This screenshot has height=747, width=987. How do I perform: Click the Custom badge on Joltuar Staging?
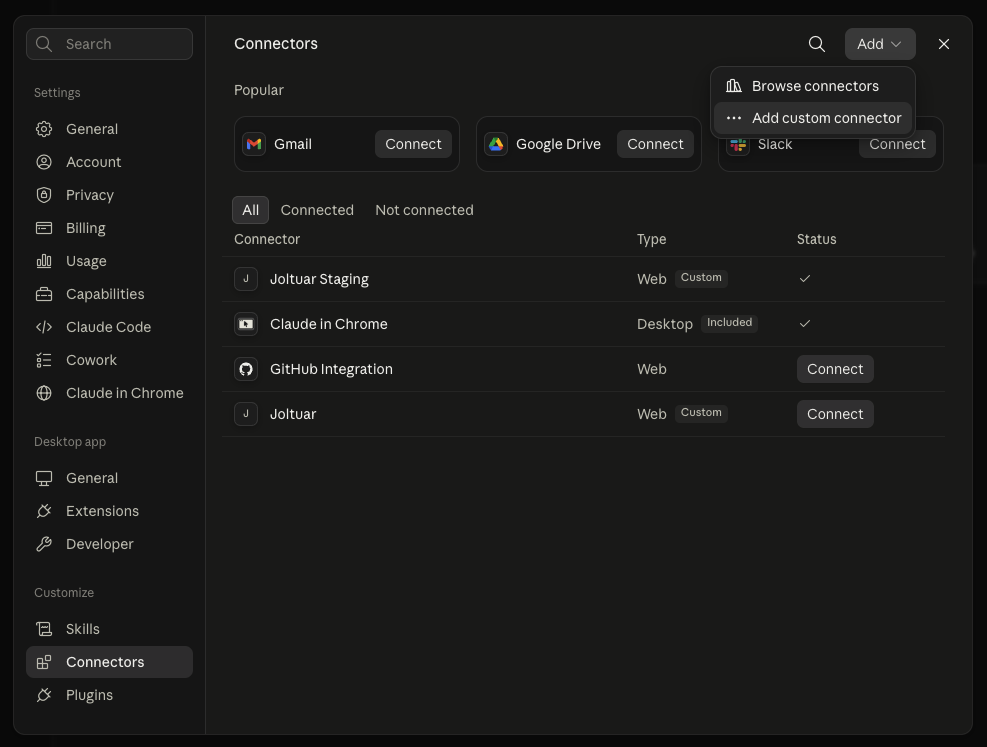701,278
